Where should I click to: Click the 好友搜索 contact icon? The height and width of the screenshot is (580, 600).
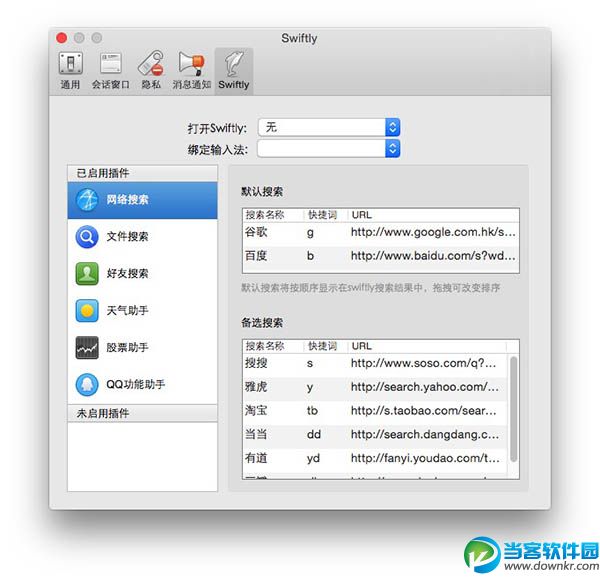coord(87,274)
